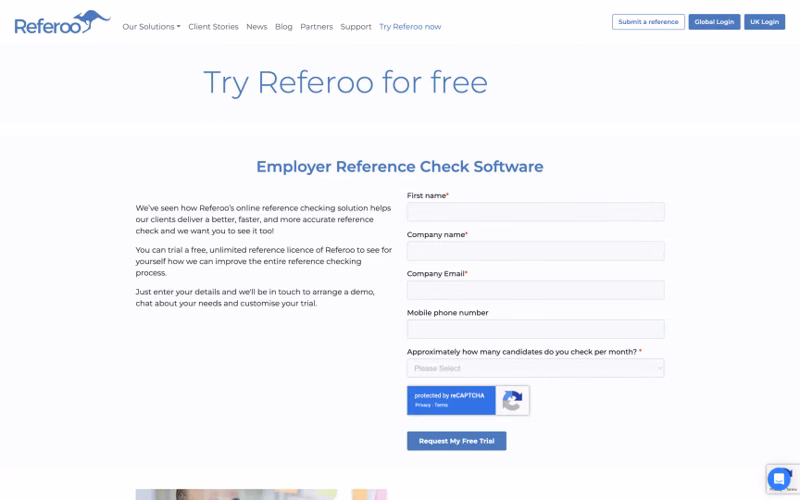Click the Referoo kangaroo logo

(x=62, y=22)
